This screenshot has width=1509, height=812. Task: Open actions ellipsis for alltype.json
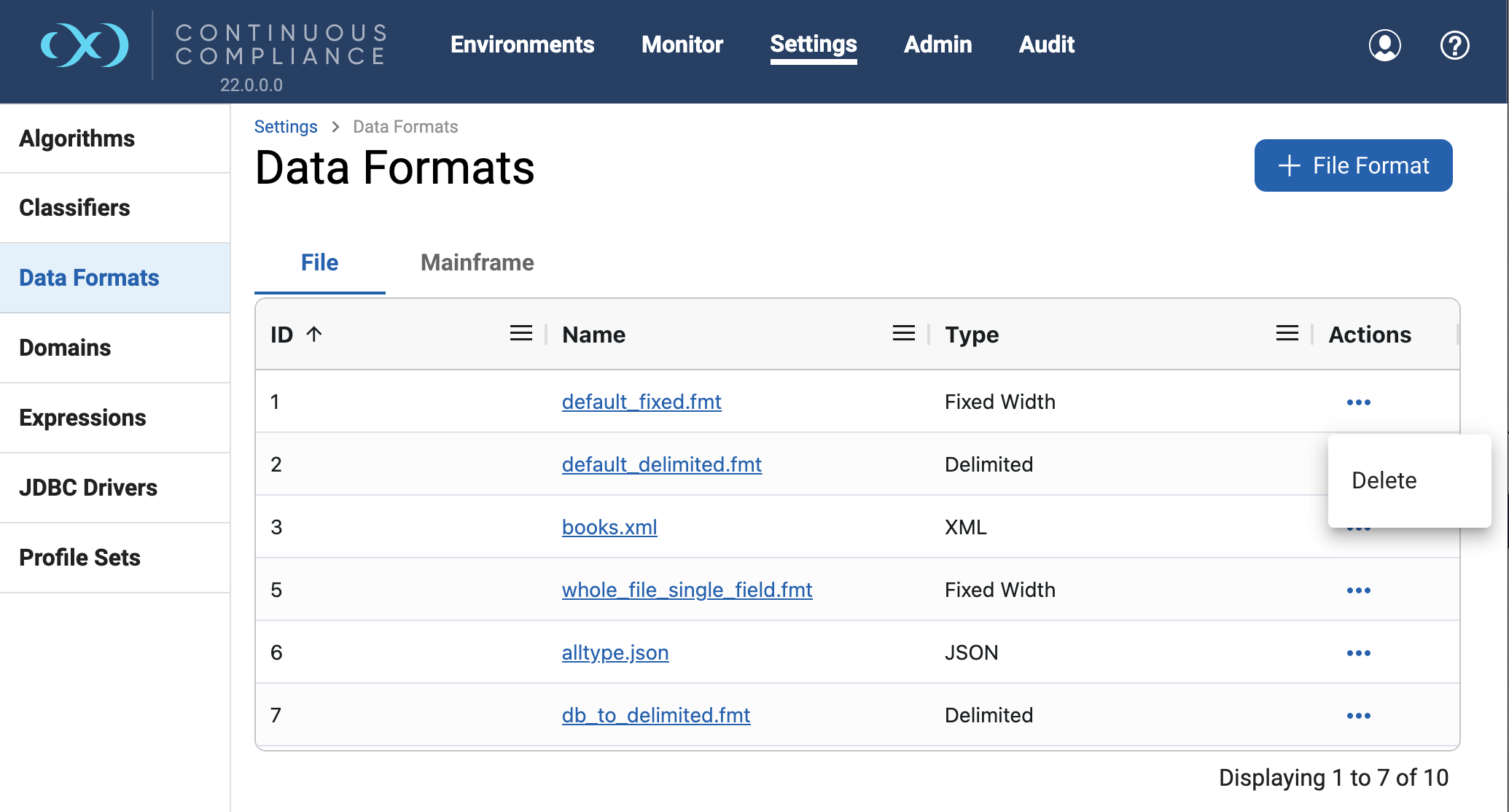1358,653
